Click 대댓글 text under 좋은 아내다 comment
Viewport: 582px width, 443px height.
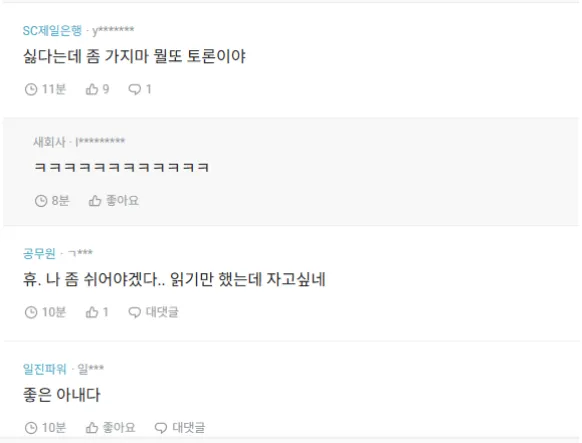[189, 427]
